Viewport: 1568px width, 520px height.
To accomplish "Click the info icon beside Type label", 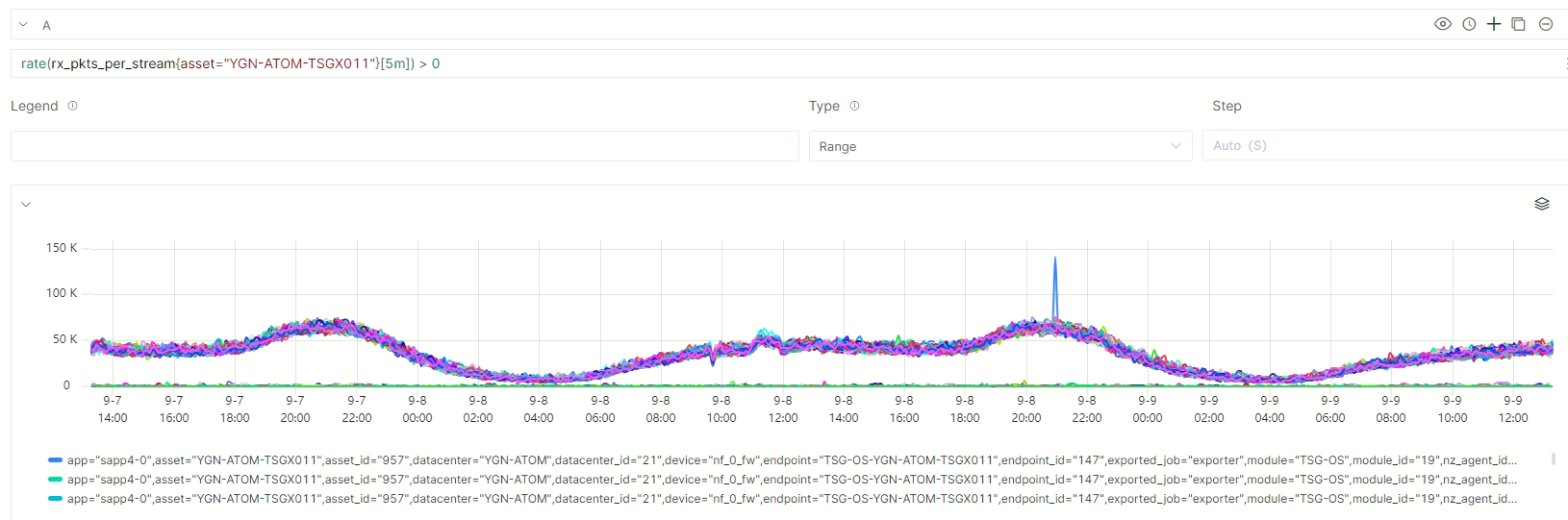I will click(x=854, y=106).
